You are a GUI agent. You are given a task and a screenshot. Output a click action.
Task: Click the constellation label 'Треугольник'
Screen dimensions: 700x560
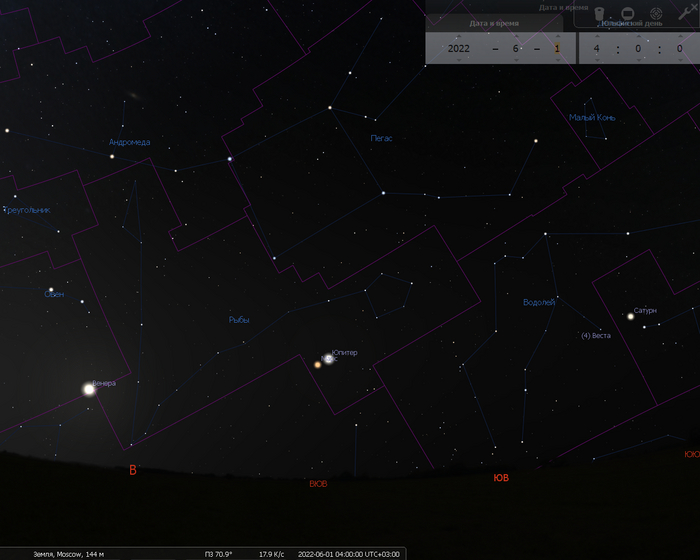coord(27,210)
